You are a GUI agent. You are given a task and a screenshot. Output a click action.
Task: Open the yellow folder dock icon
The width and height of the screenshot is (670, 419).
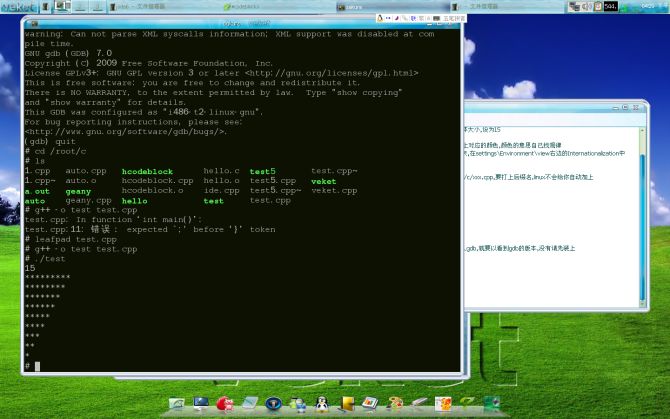point(347,404)
